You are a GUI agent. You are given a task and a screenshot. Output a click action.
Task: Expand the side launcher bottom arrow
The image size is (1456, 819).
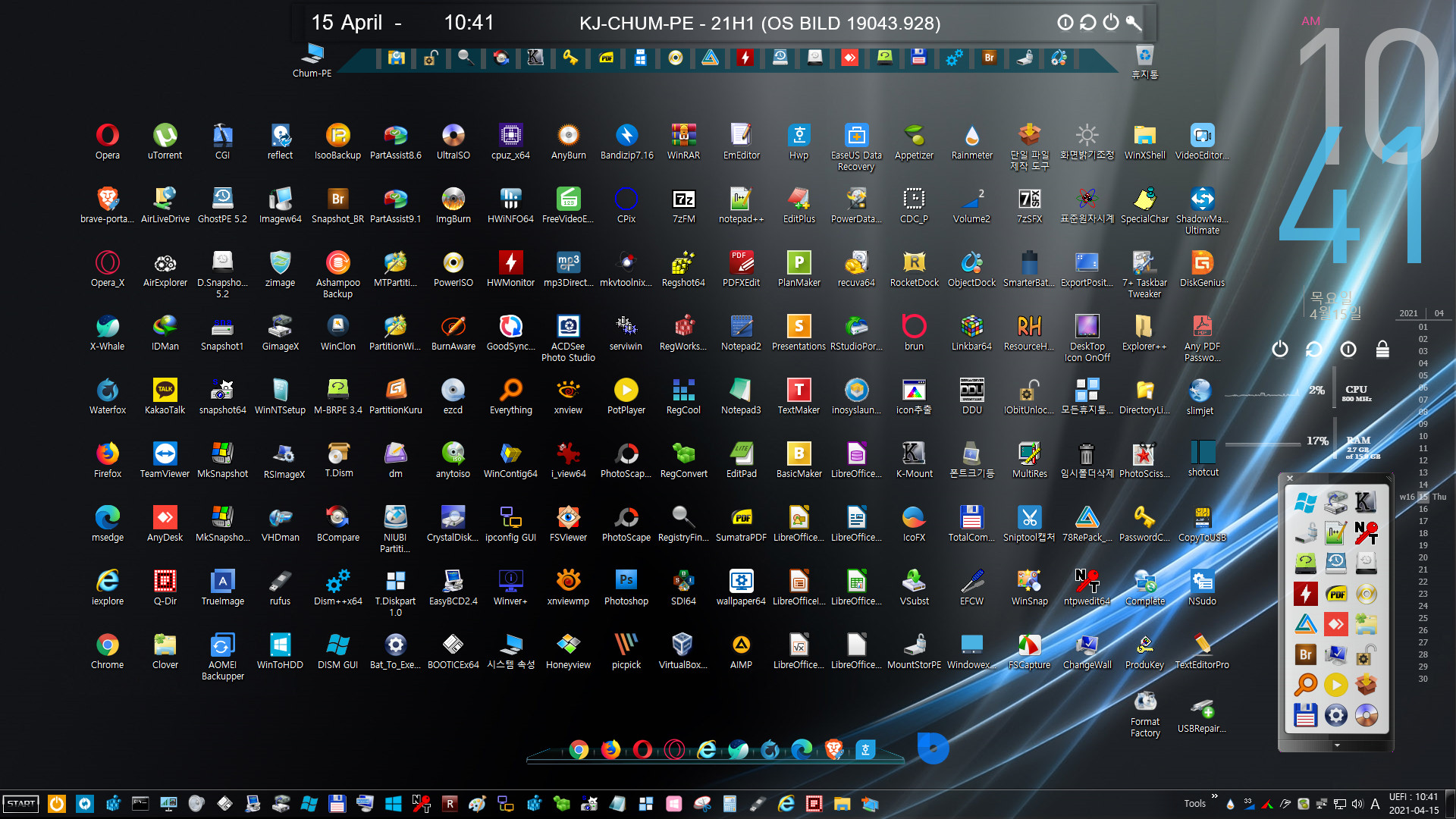click(x=1337, y=745)
